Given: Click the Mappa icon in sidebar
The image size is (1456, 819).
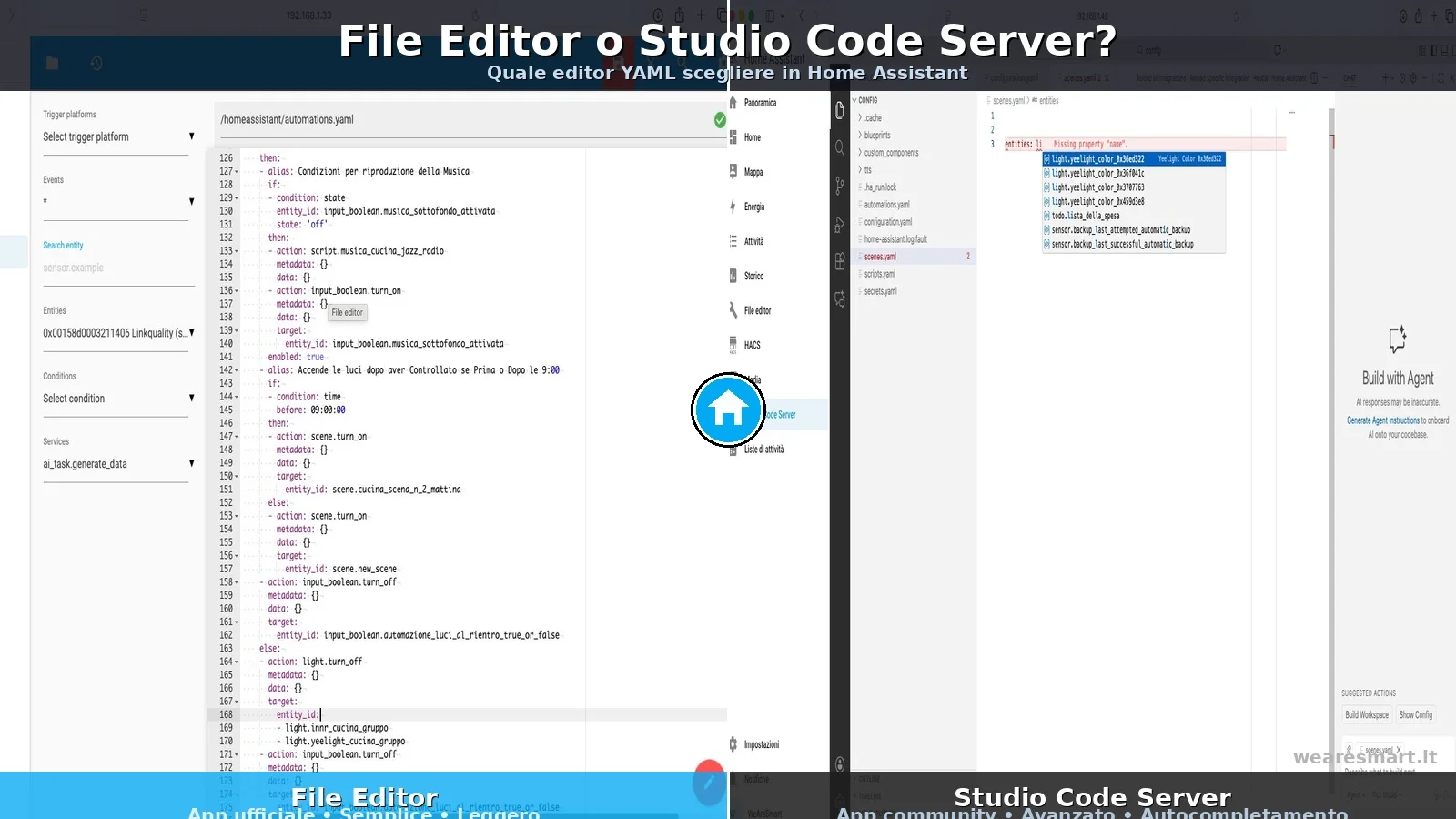Looking at the screenshot, I should 733,172.
